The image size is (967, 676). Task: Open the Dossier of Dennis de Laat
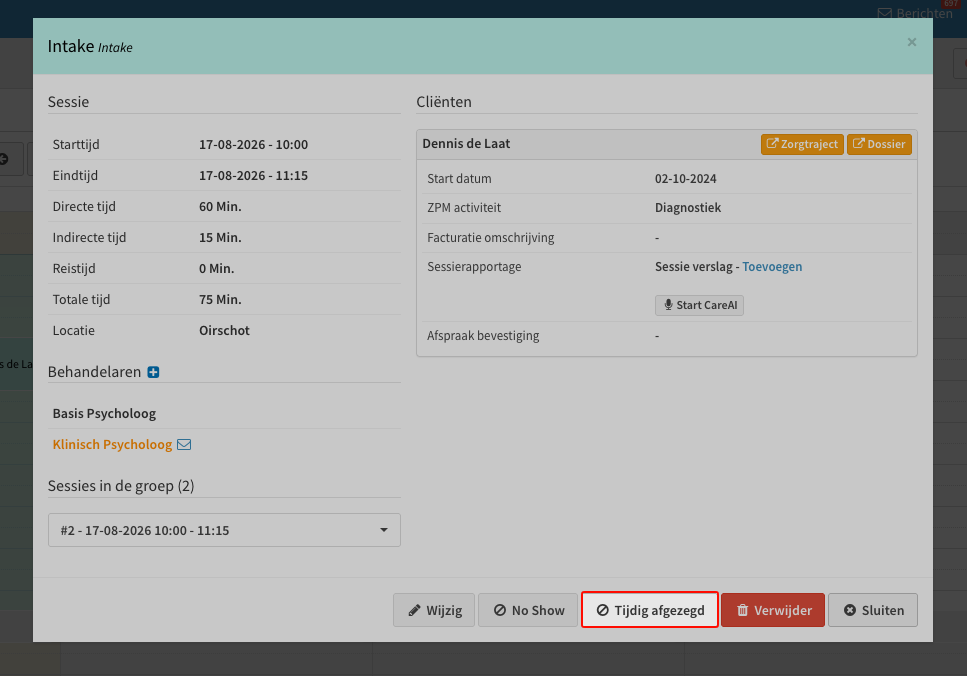coord(879,144)
